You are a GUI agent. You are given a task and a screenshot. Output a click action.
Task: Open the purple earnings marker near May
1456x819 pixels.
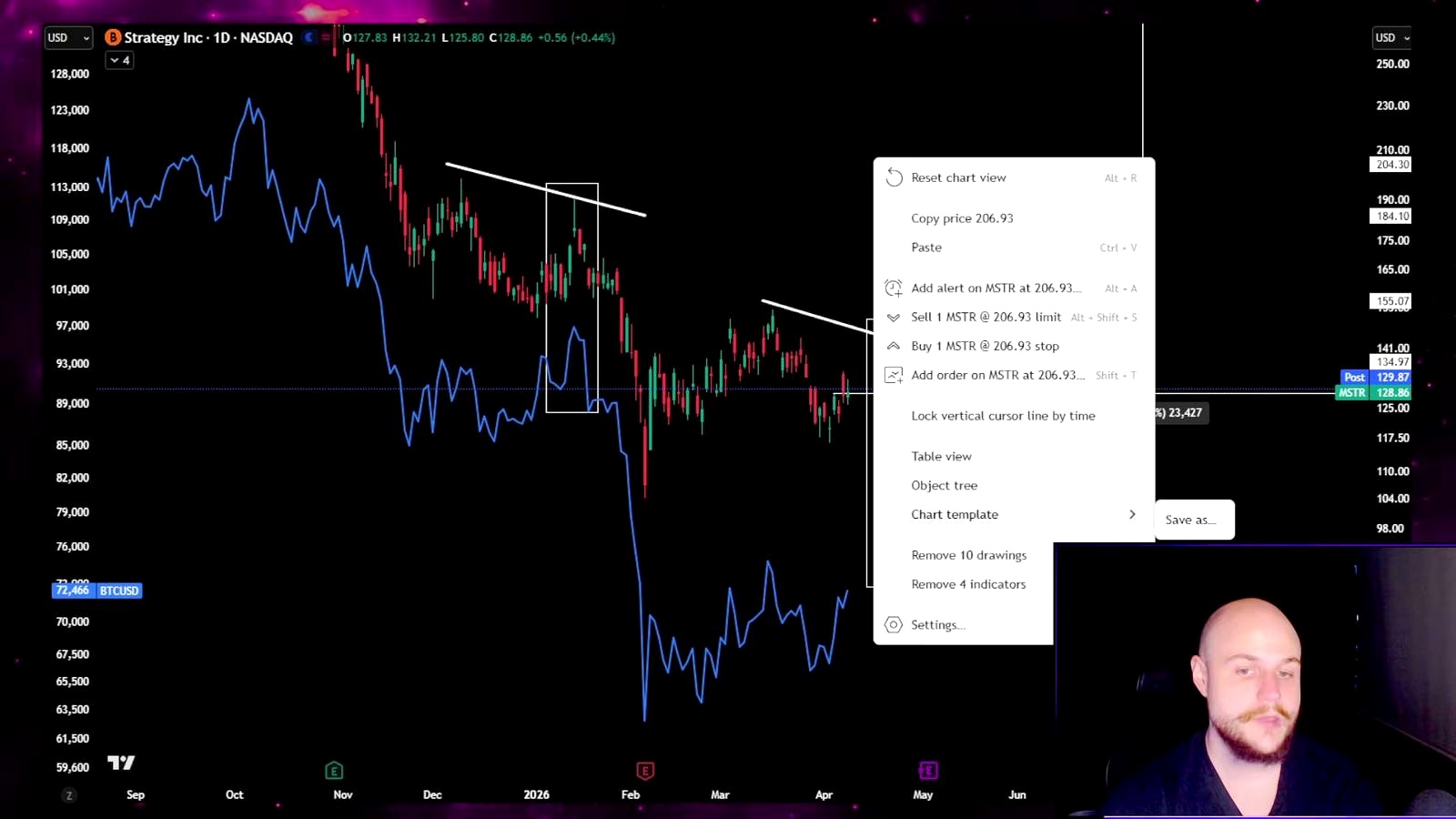[x=928, y=771]
